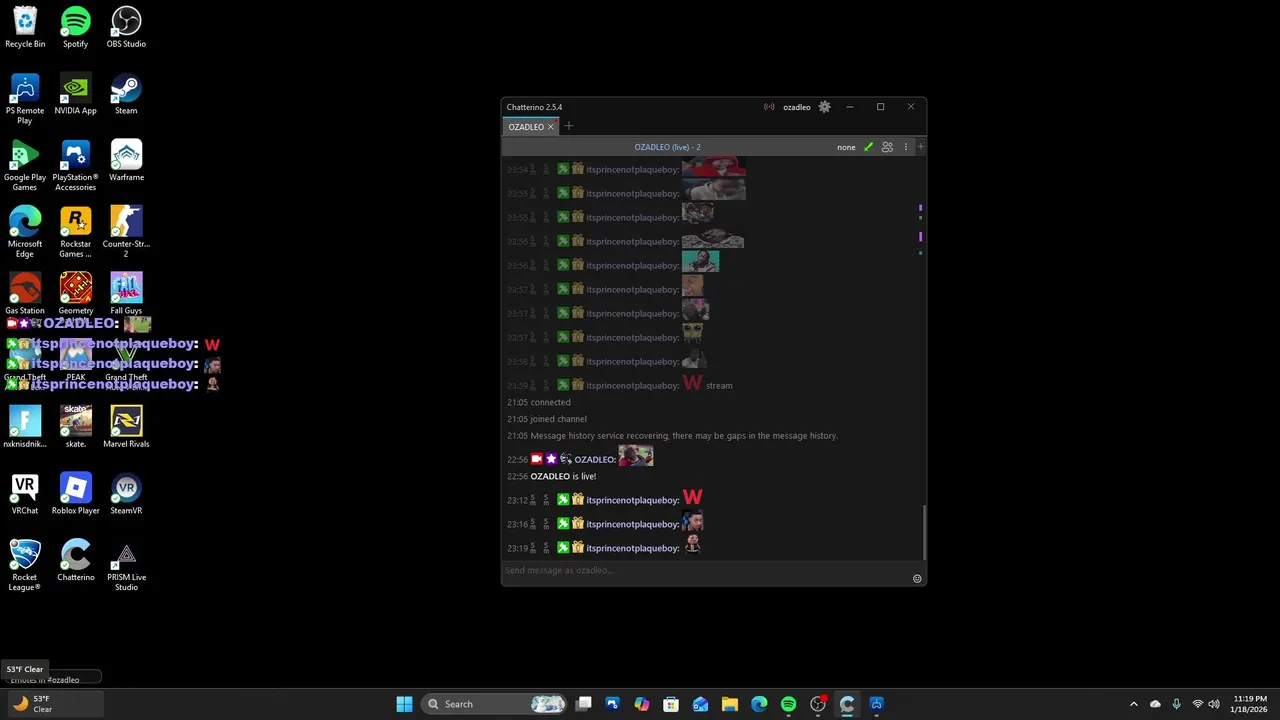The image size is (1280, 720).
Task: Open File Explorer from the taskbar
Action: [730, 704]
